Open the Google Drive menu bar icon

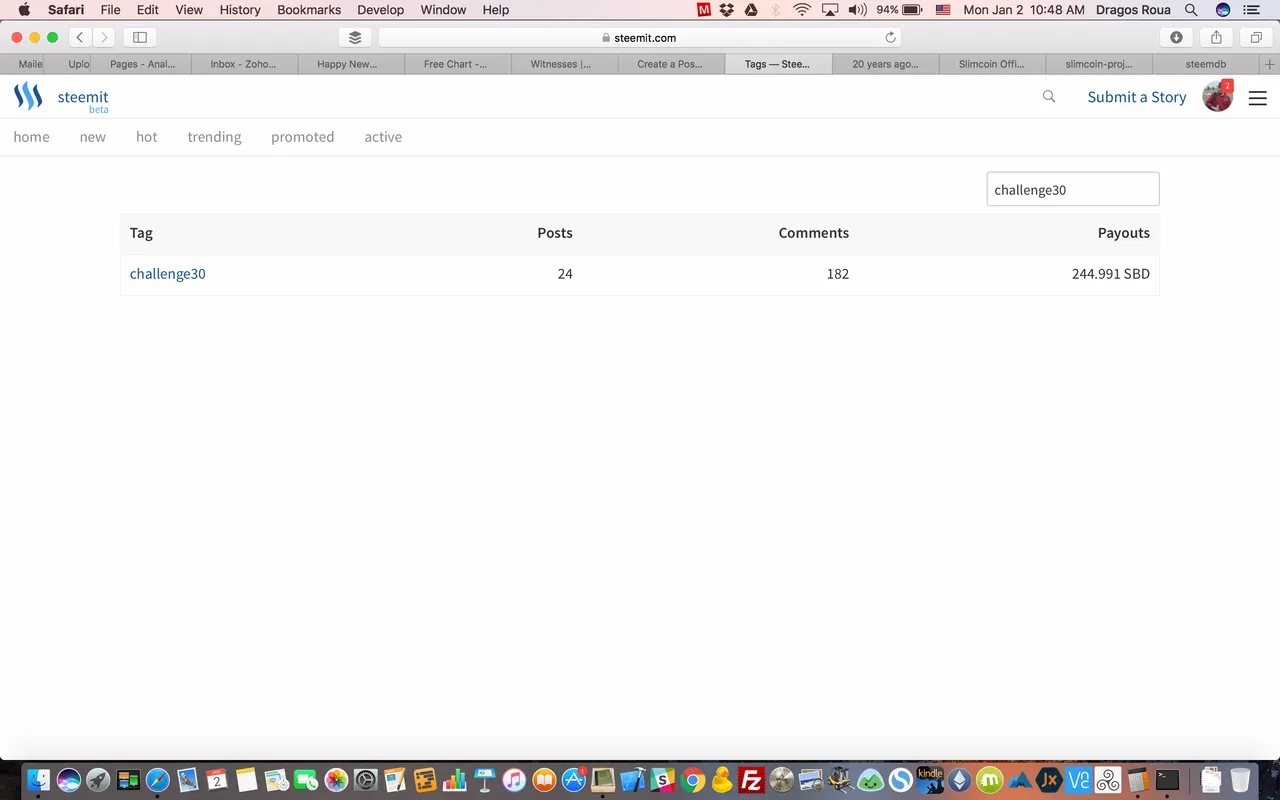point(751,10)
